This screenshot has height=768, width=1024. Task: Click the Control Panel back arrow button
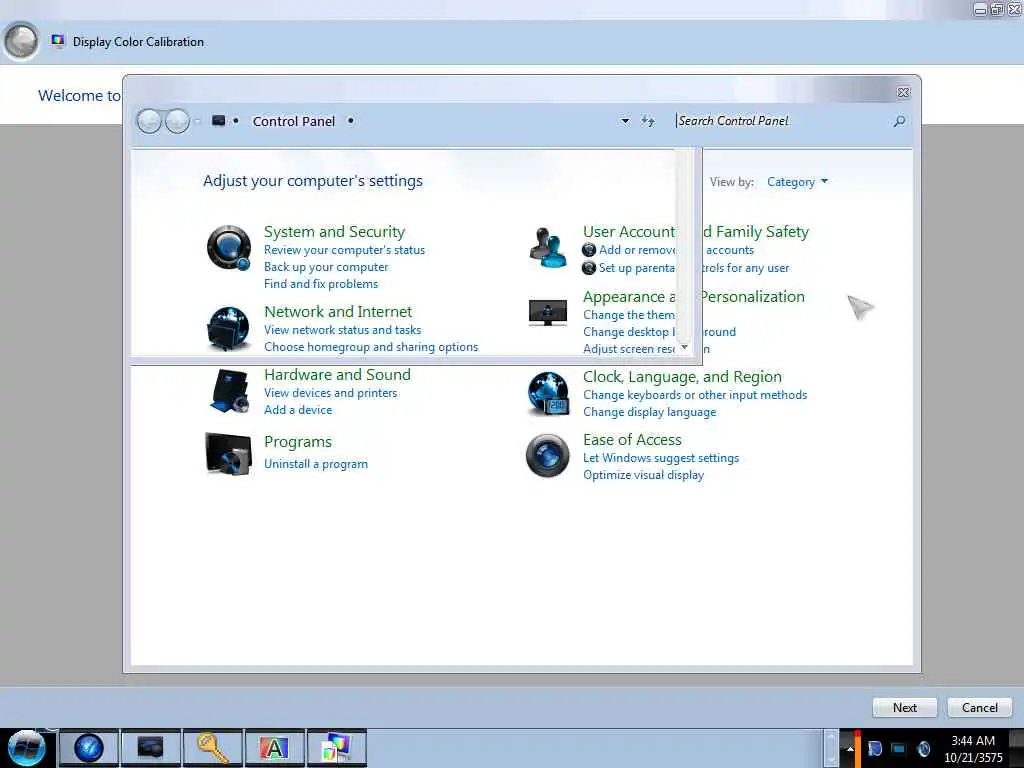pos(150,121)
